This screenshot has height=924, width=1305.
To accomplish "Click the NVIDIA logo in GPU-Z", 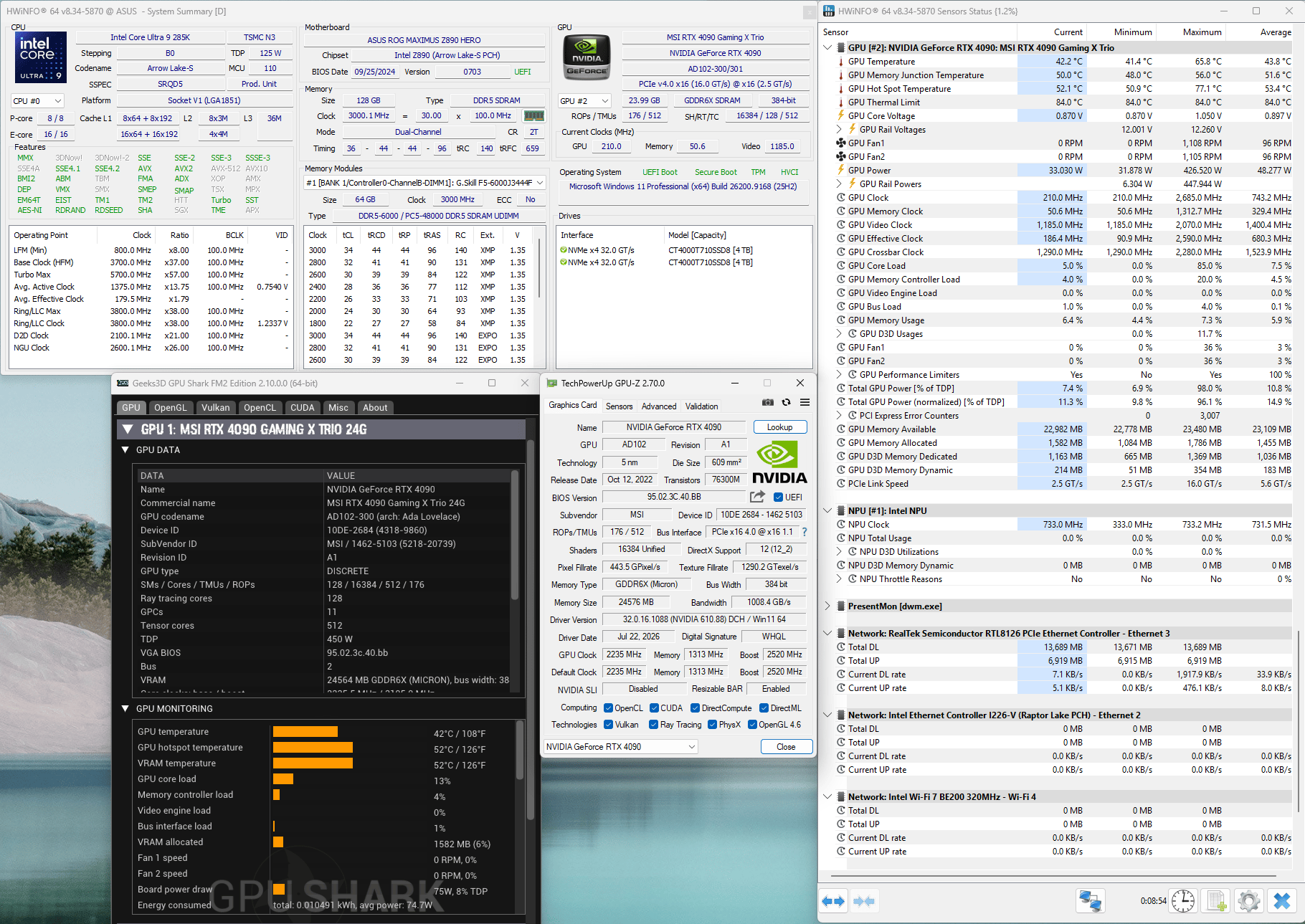I will pyautogui.click(x=779, y=462).
